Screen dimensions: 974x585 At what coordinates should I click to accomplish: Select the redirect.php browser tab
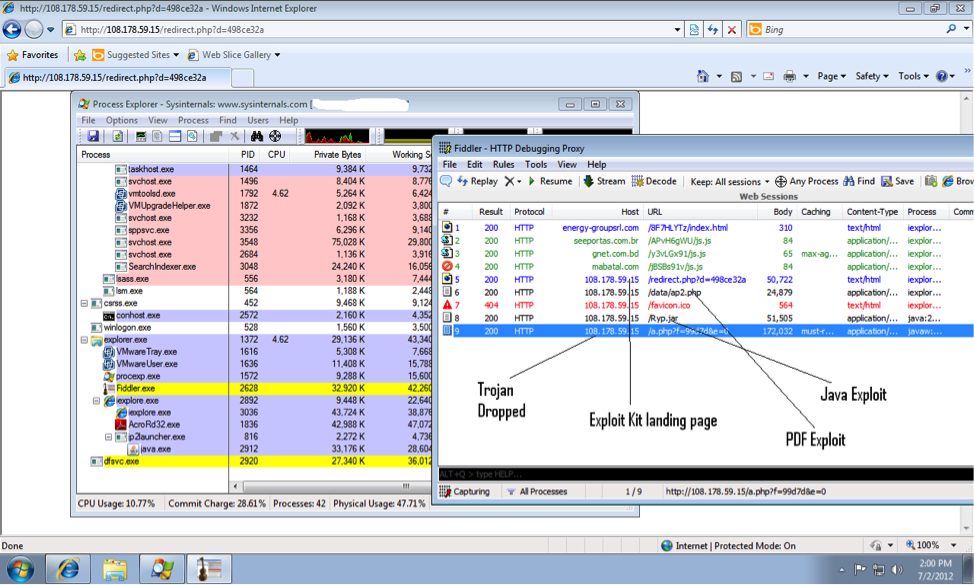pos(117,78)
